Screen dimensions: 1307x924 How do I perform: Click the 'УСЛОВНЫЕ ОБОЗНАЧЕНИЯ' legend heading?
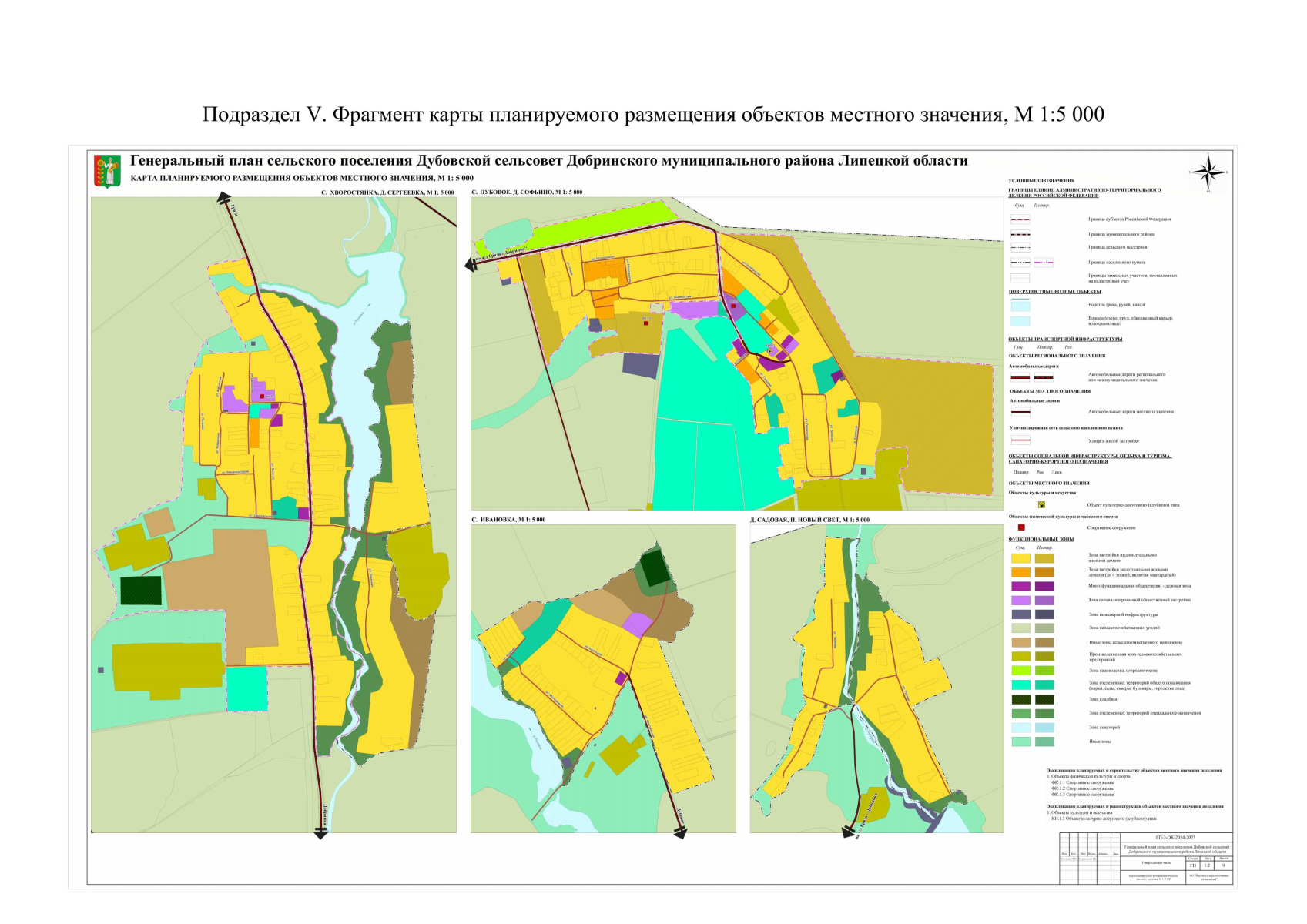click(x=1041, y=181)
